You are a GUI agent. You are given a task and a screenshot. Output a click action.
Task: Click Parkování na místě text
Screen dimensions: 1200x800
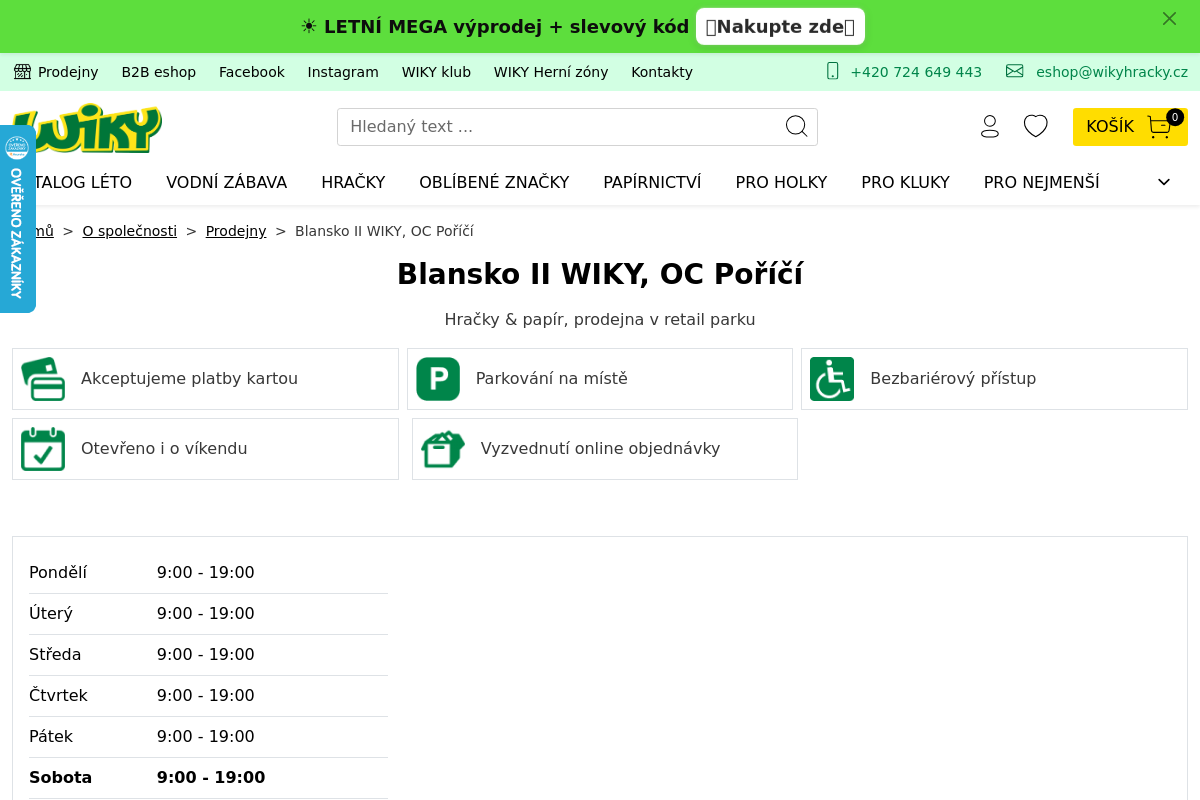(x=552, y=379)
